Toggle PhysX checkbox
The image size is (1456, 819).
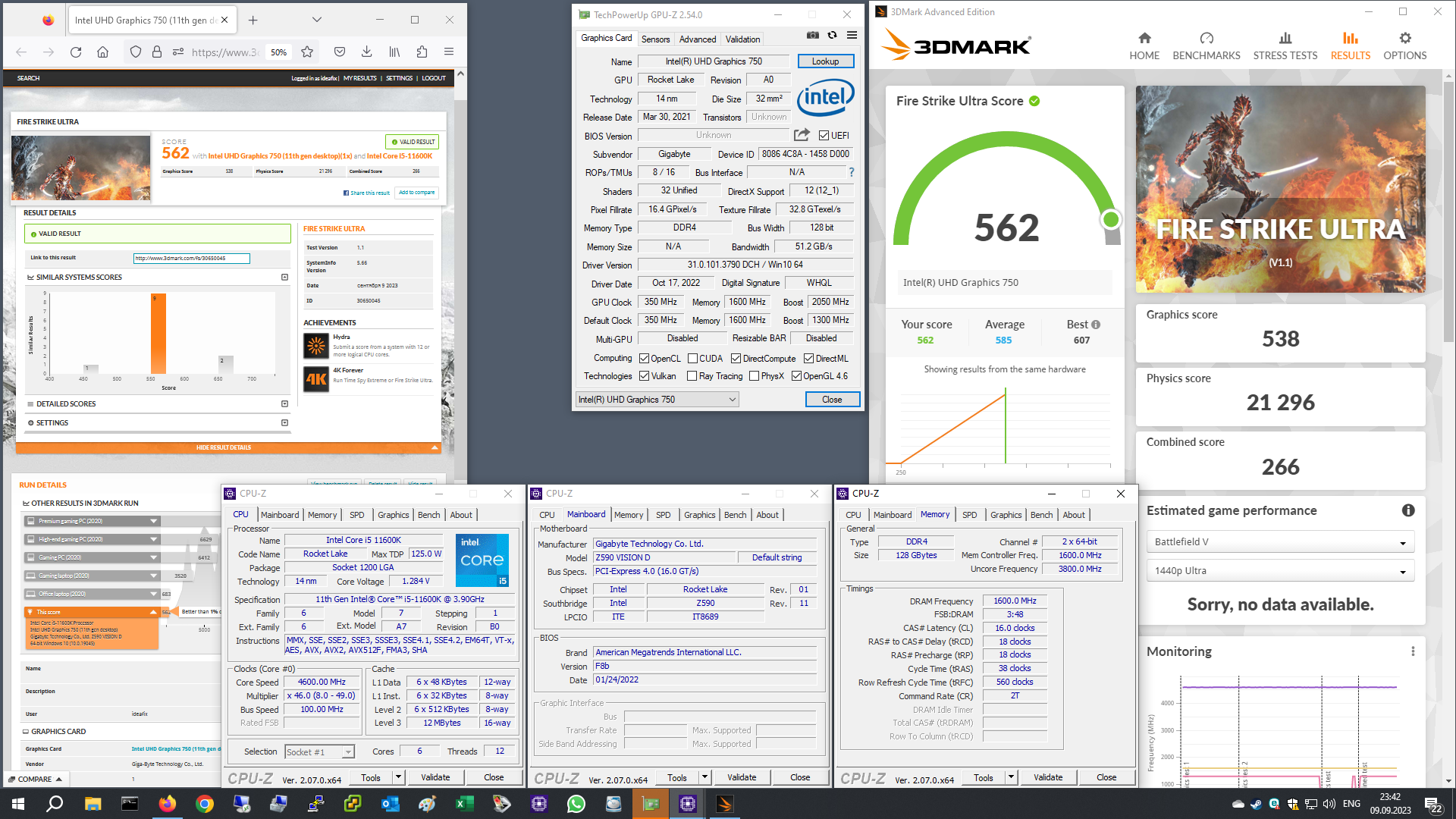click(754, 376)
